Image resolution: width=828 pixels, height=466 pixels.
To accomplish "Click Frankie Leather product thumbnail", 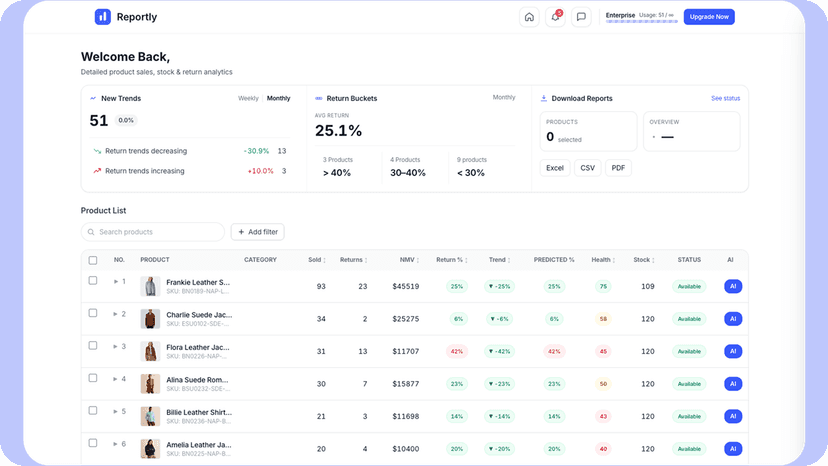I will point(150,286).
